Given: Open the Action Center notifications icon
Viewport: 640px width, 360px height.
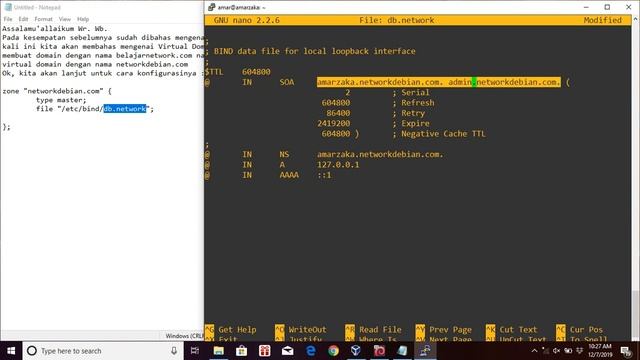Looking at the screenshot, I should 626,351.
